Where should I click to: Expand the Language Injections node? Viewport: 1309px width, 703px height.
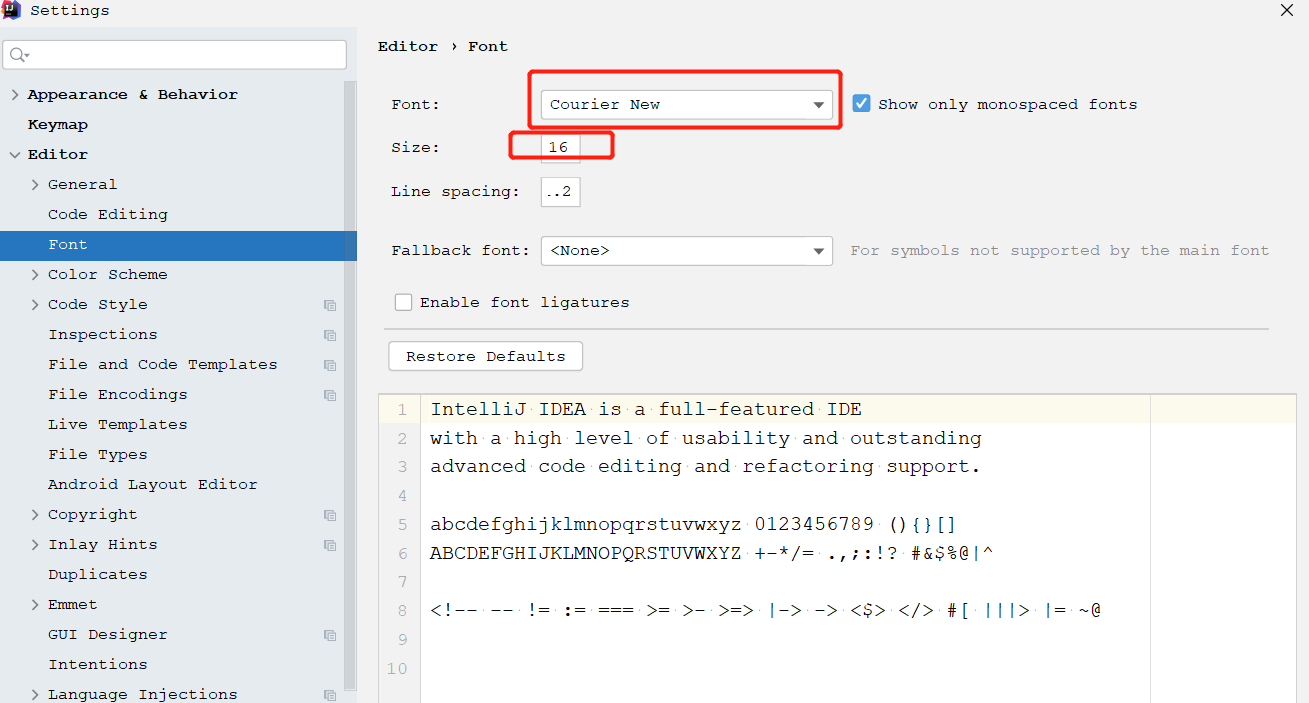pyautogui.click(x=35, y=695)
